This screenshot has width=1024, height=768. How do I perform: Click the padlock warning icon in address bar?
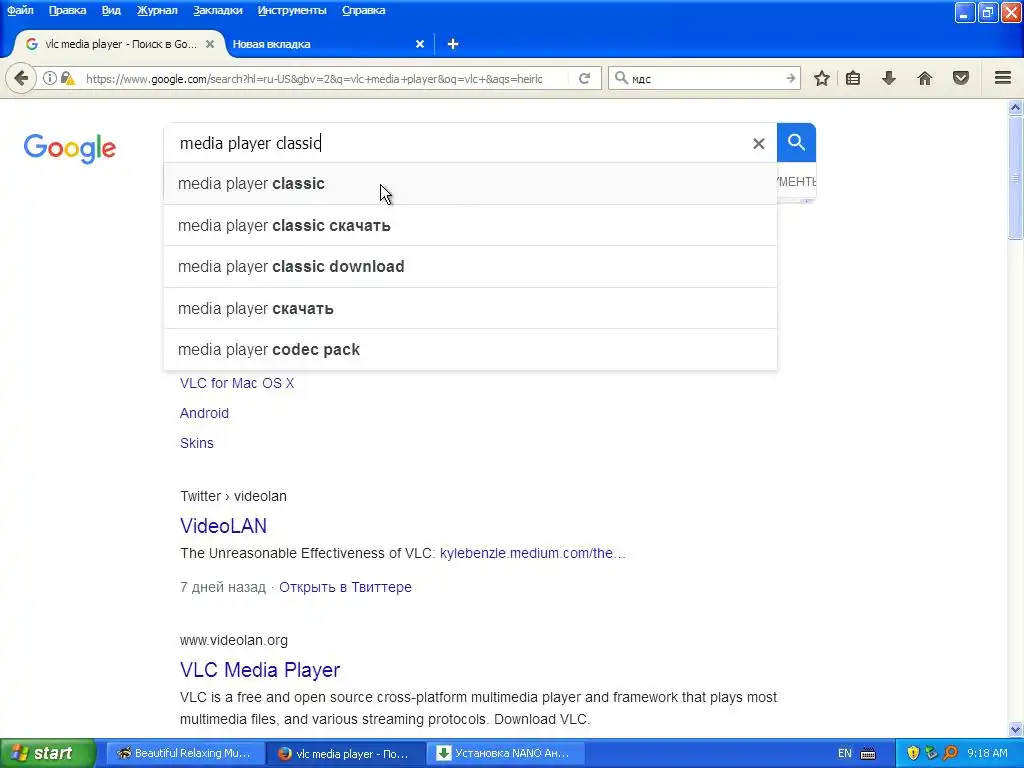pyautogui.click(x=68, y=78)
